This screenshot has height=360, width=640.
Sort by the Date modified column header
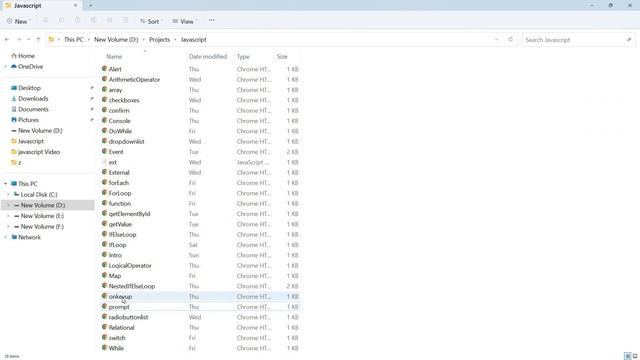pos(208,56)
